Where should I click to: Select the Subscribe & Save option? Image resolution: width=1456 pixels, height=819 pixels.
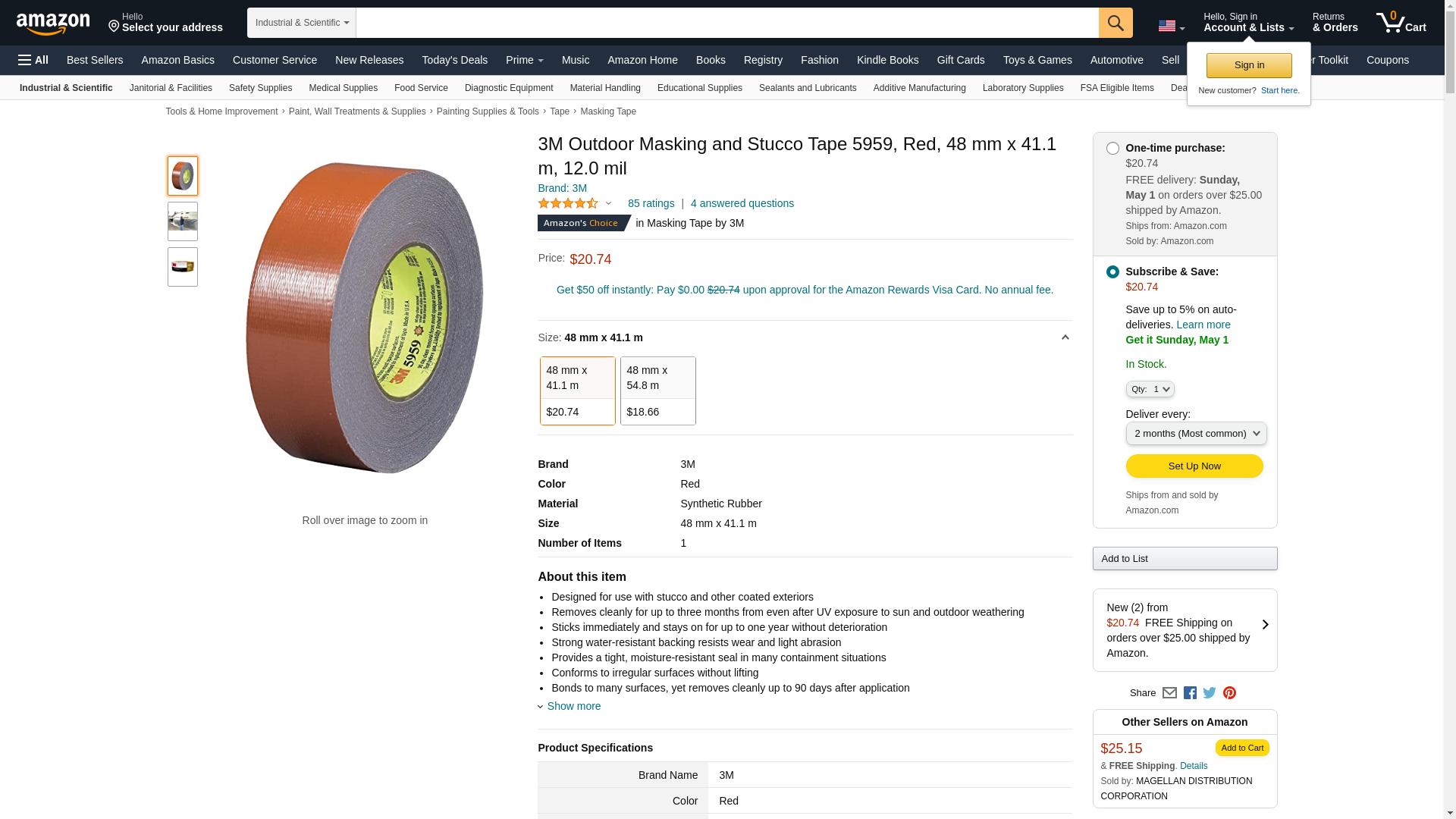click(x=1112, y=272)
